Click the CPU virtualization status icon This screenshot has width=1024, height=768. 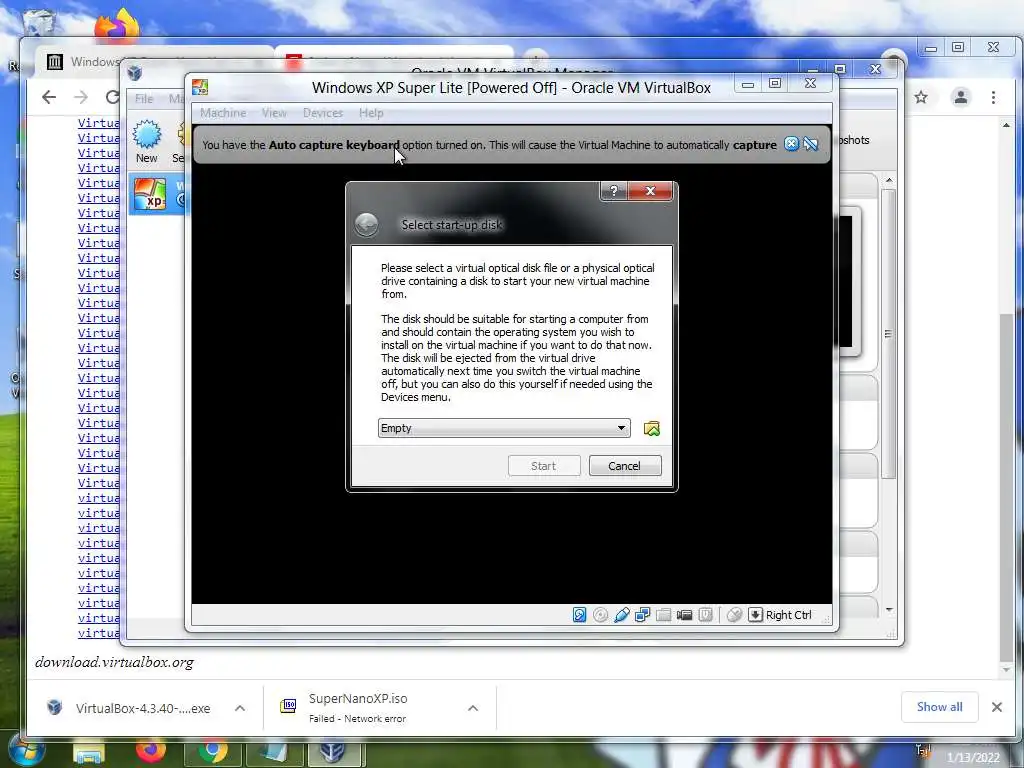[705, 615]
